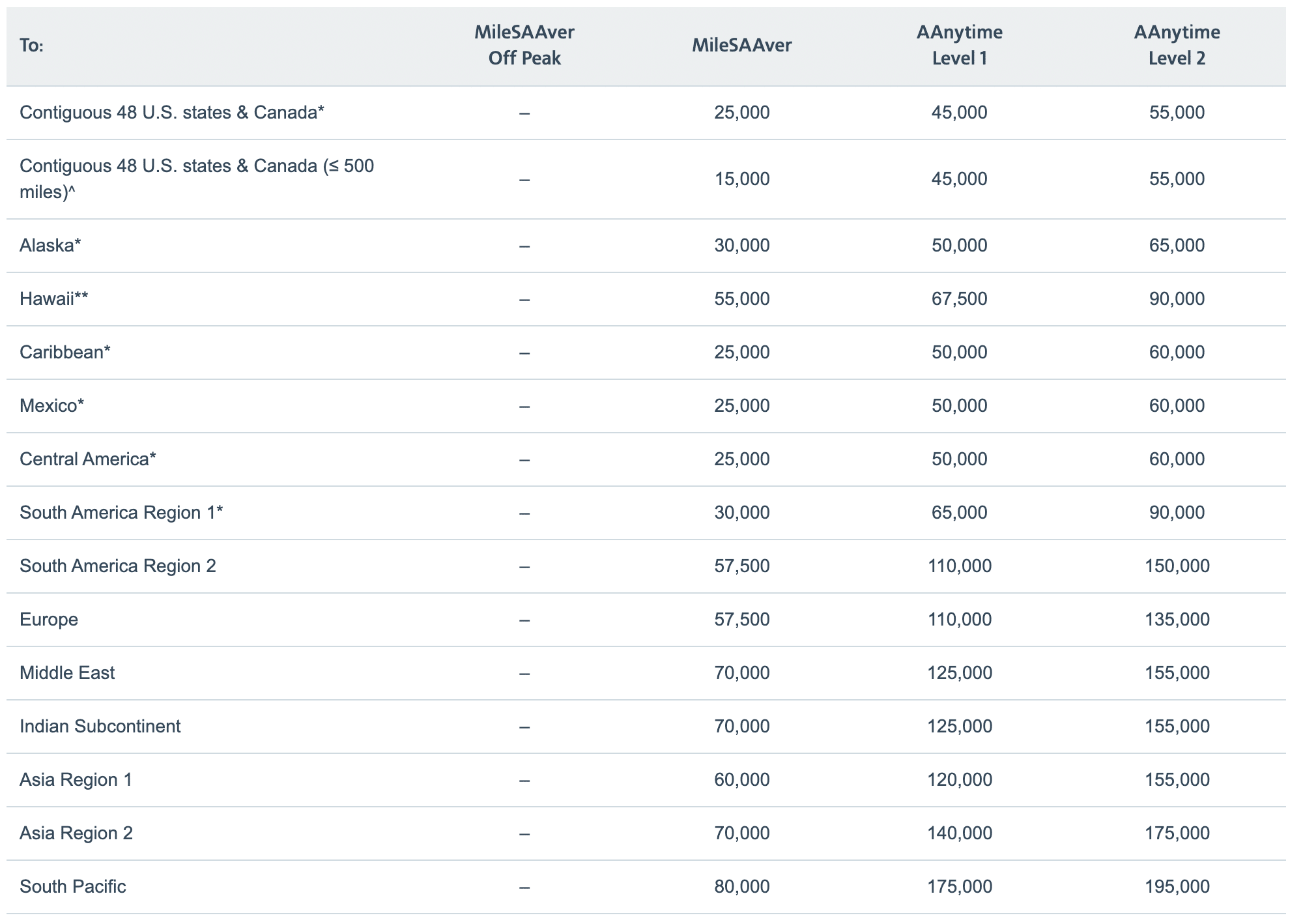Click Hawaii's 67,500 AAnytime Level 1 value
Screen dimensions: 1303x924
click(959, 299)
